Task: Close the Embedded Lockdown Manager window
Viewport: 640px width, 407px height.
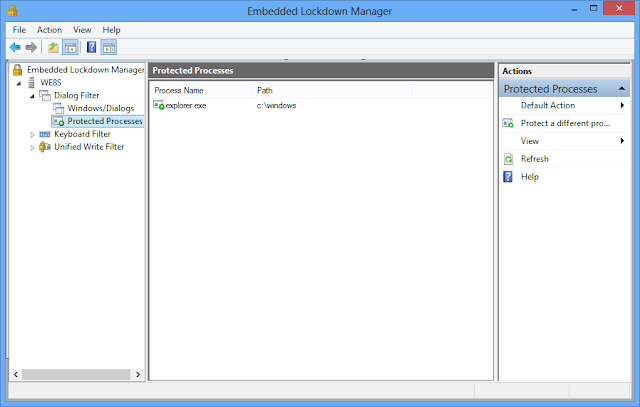Action: [619, 8]
